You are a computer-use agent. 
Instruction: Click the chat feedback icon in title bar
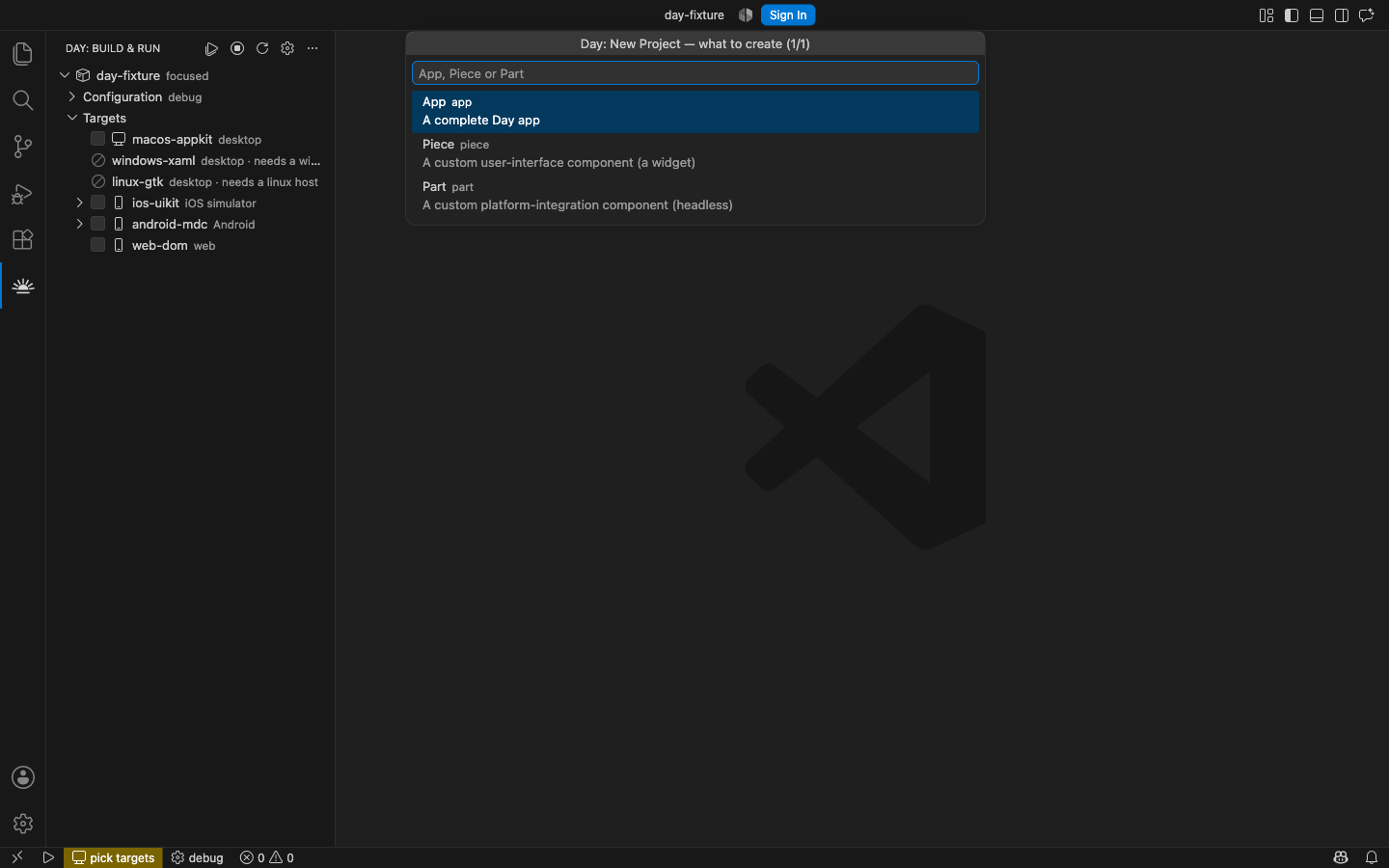(1367, 15)
